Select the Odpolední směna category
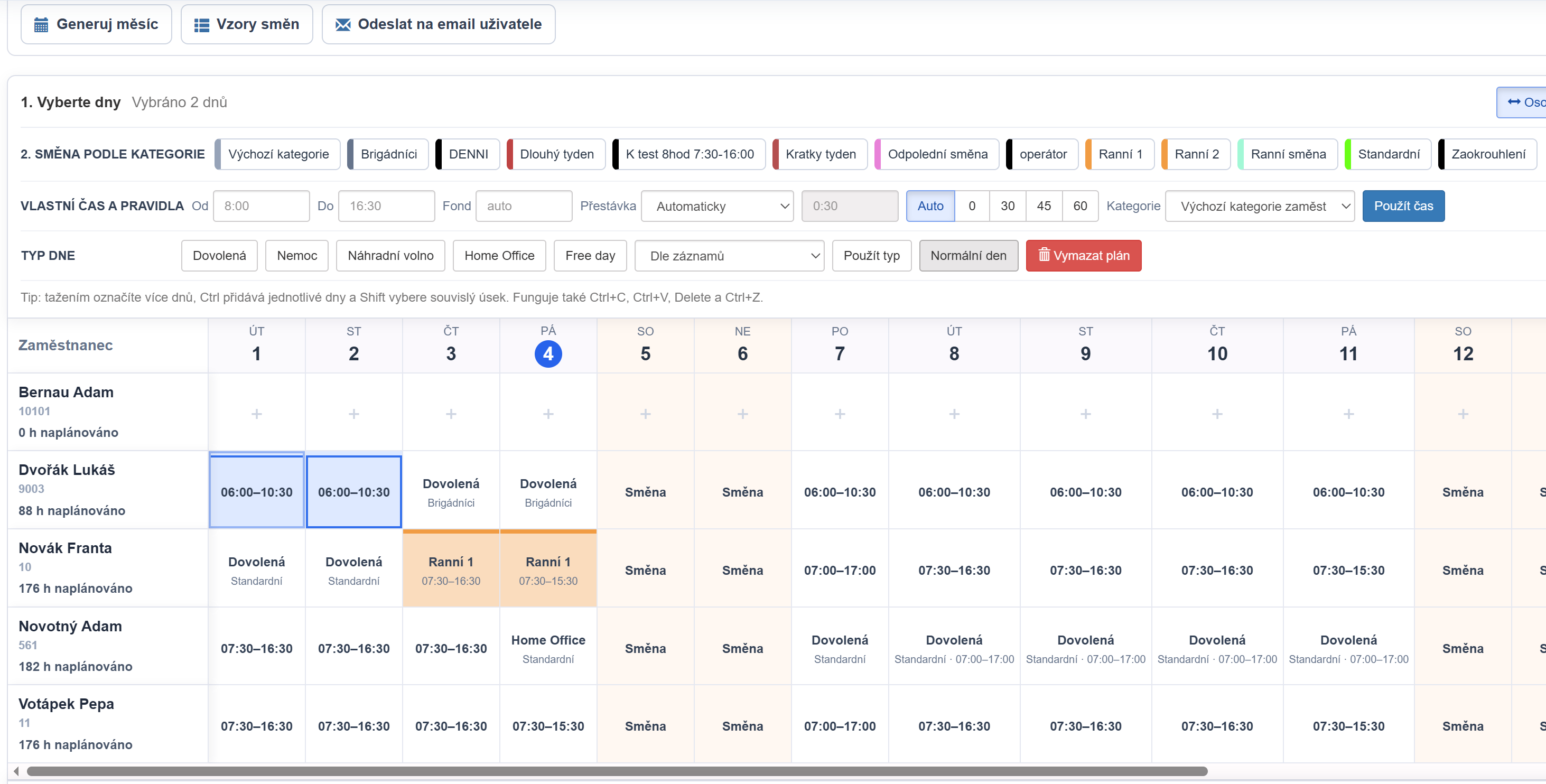The height and width of the screenshot is (784, 1546). pyautogui.click(x=937, y=154)
